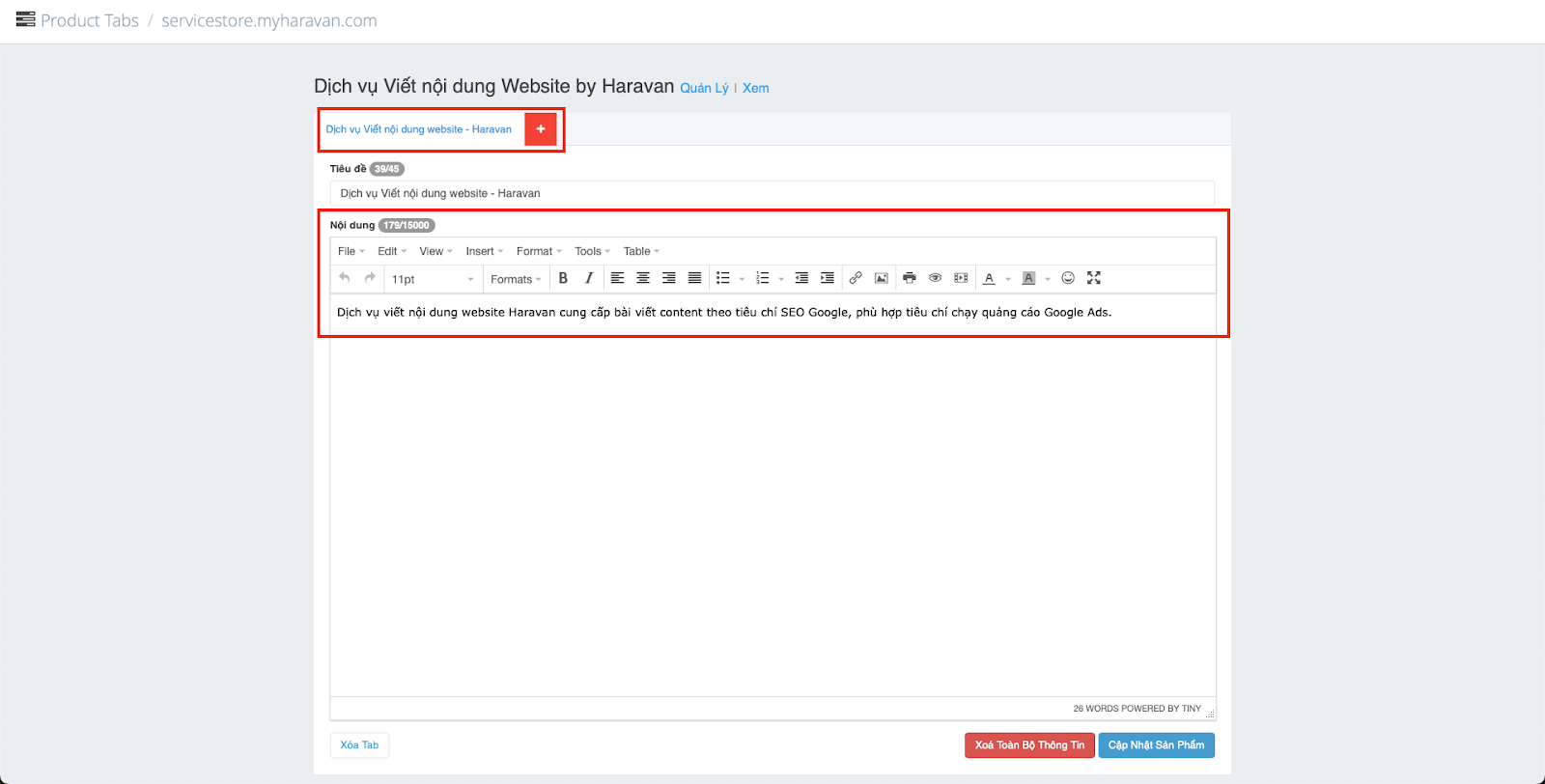This screenshot has height=784, width=1545.
Task: Insert an image with the picture icon
Action: pyautogui.click(x=882, y=278)
